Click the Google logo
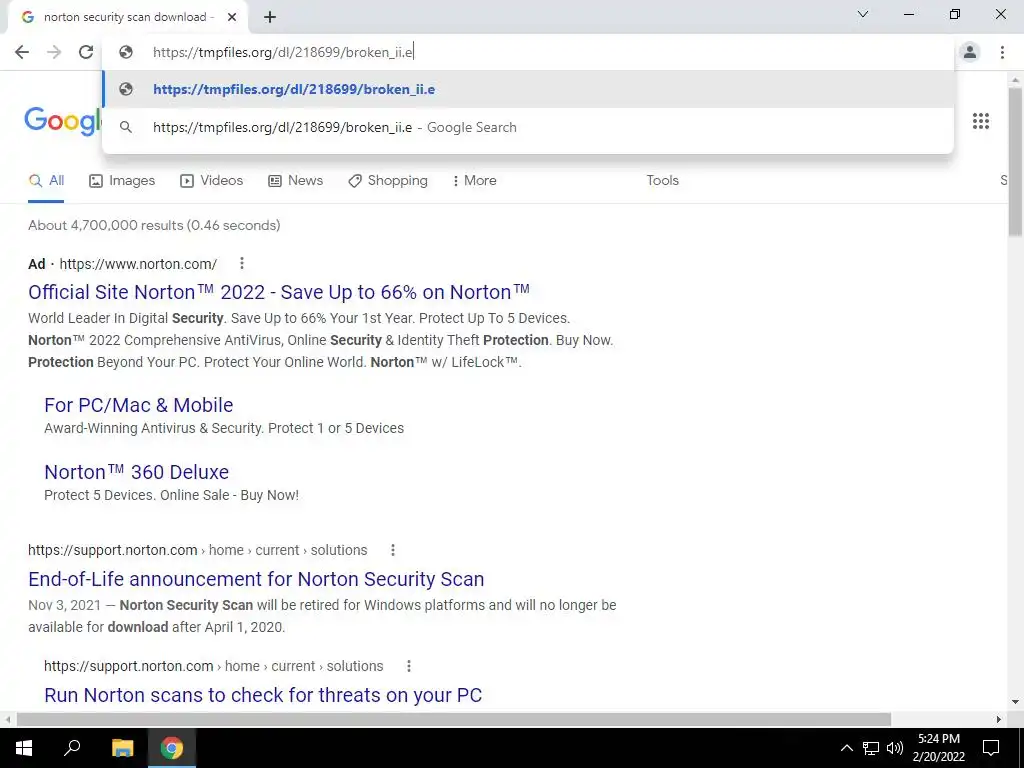The image size is (1024, 768). 63,121
